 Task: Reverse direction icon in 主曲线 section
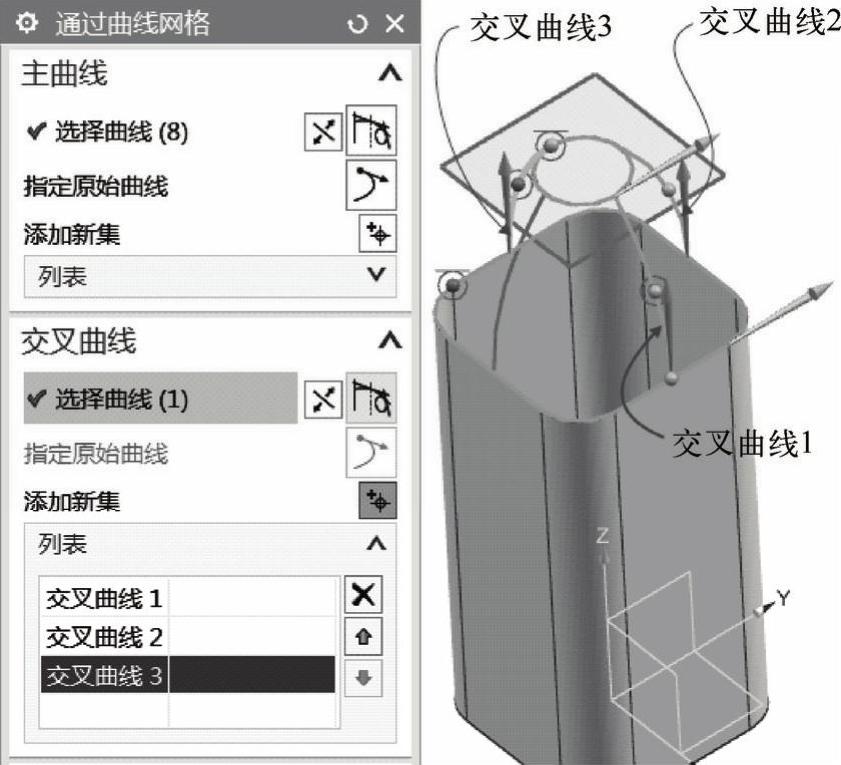[x=323, y=131]
